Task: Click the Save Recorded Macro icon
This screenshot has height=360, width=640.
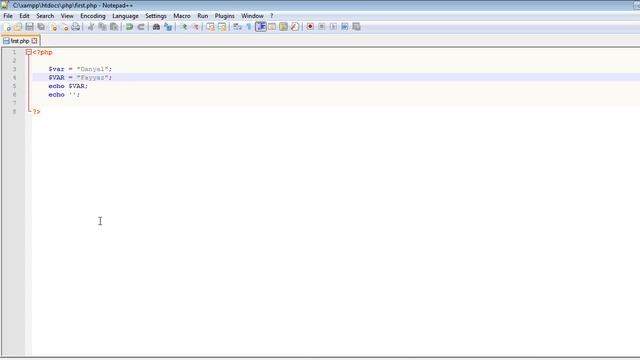Action: (356, 27)
